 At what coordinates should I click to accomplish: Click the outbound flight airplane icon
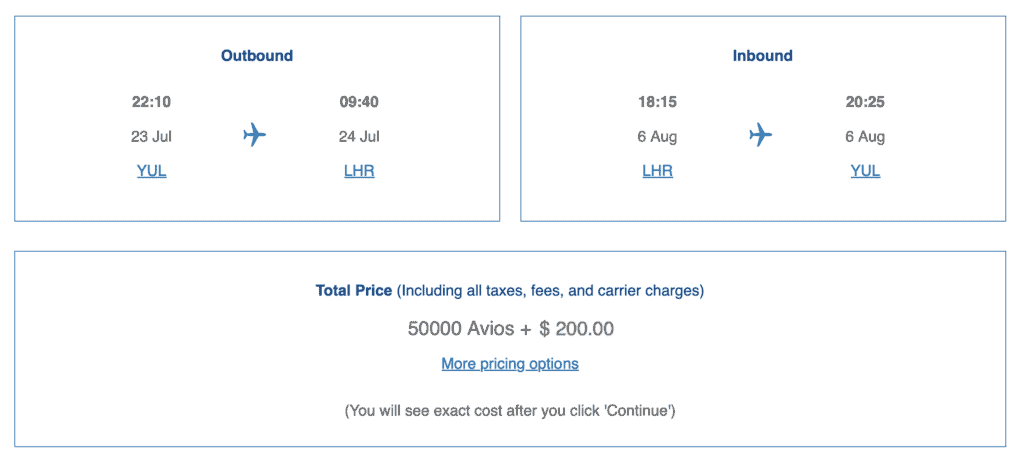(x=255, y=135)
